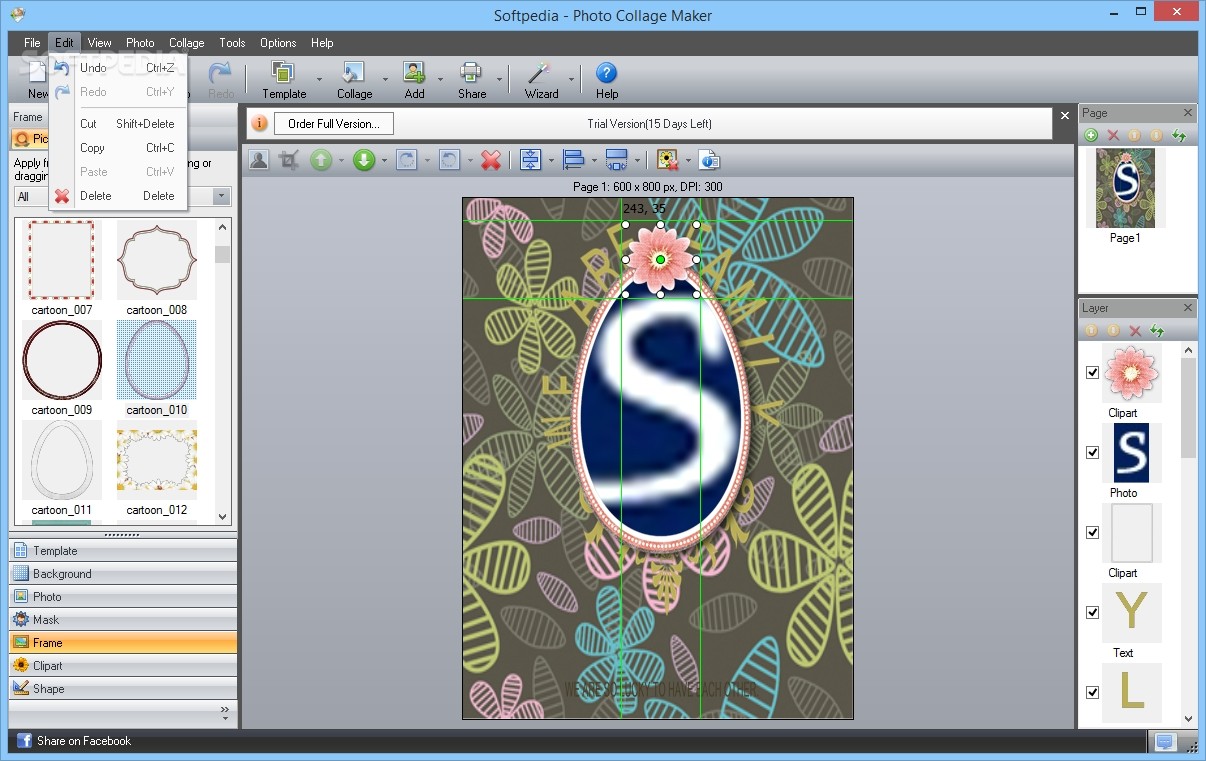1206x761 pixels.
Task: Choose Undo from the Edit menu
Action: [x=118, y=68]
